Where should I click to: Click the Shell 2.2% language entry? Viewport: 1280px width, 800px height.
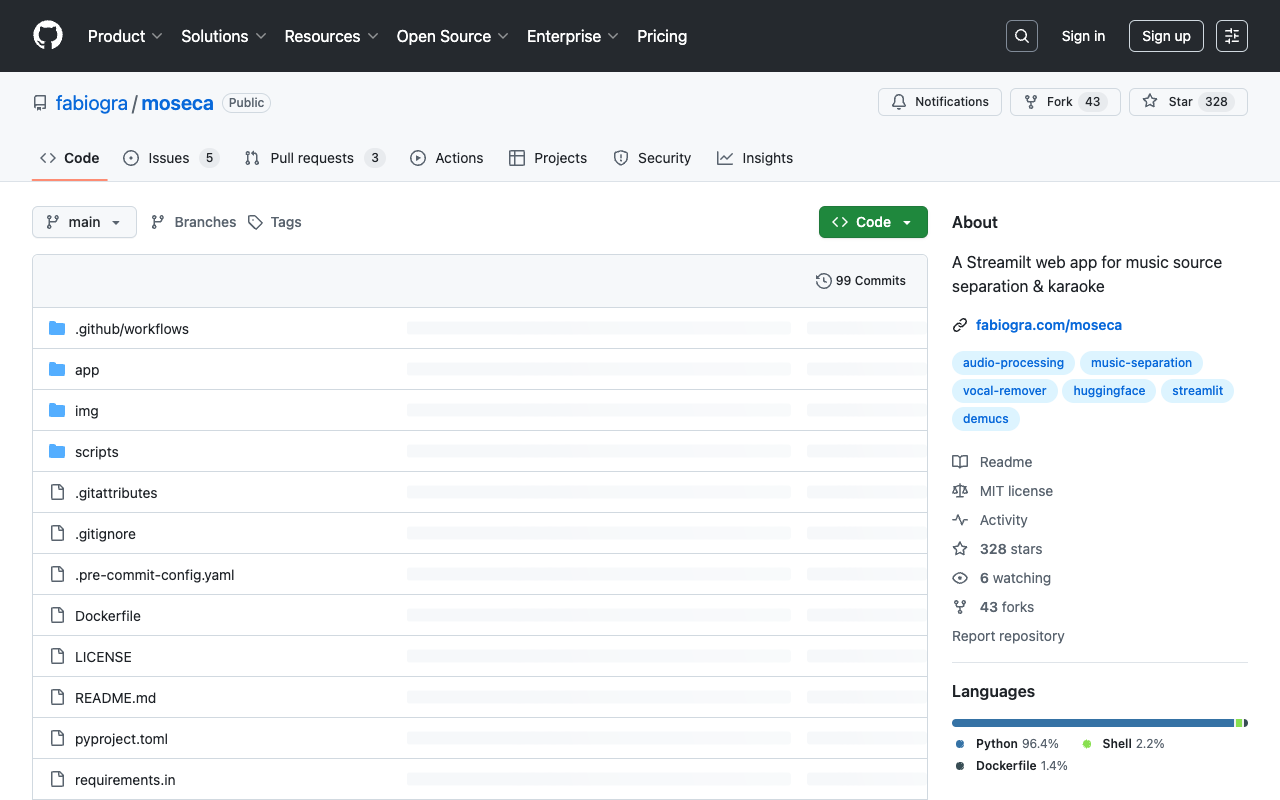click(1123, 744)
